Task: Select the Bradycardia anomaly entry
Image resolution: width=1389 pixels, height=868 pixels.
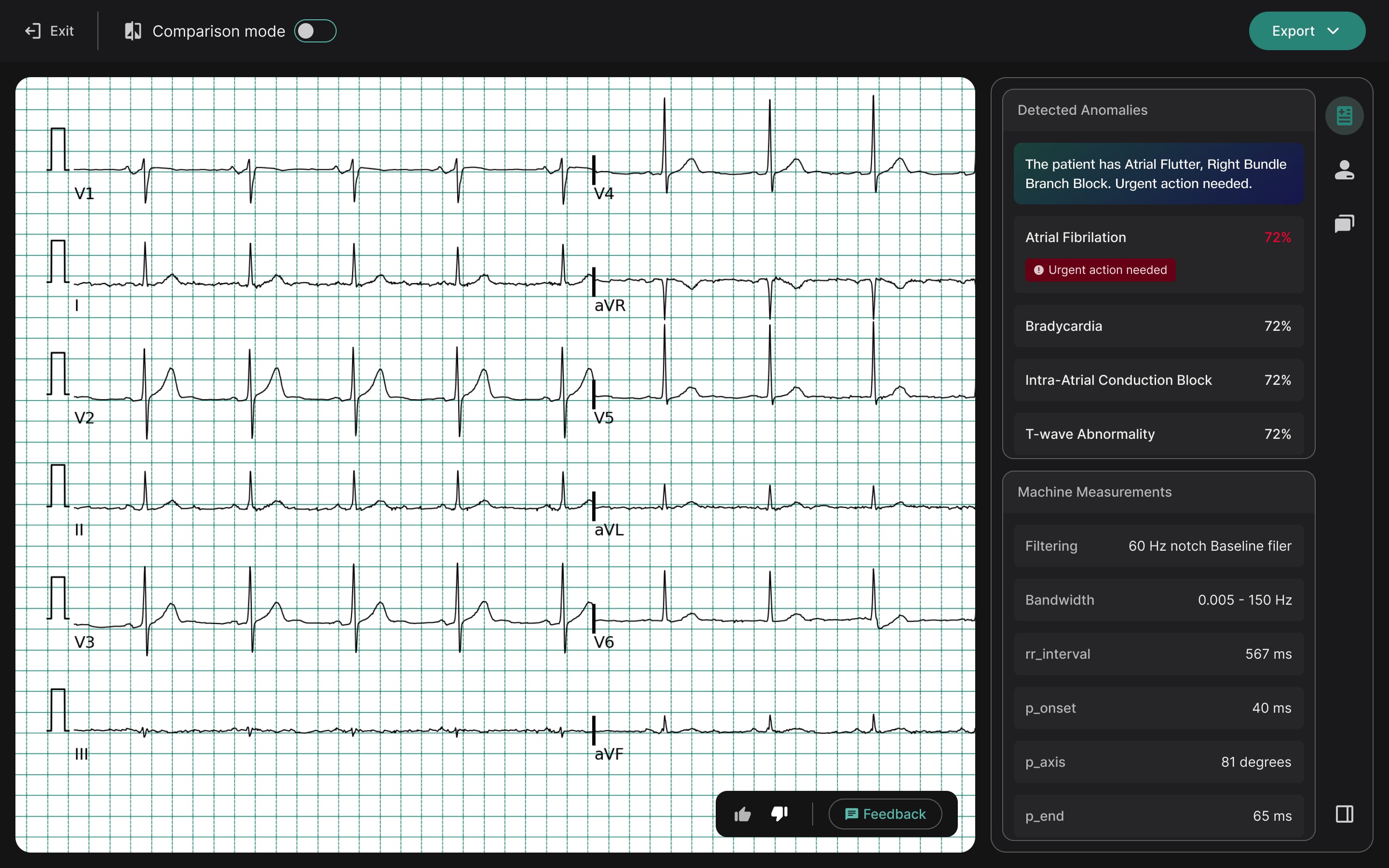Action: (x=1157, y=325)
